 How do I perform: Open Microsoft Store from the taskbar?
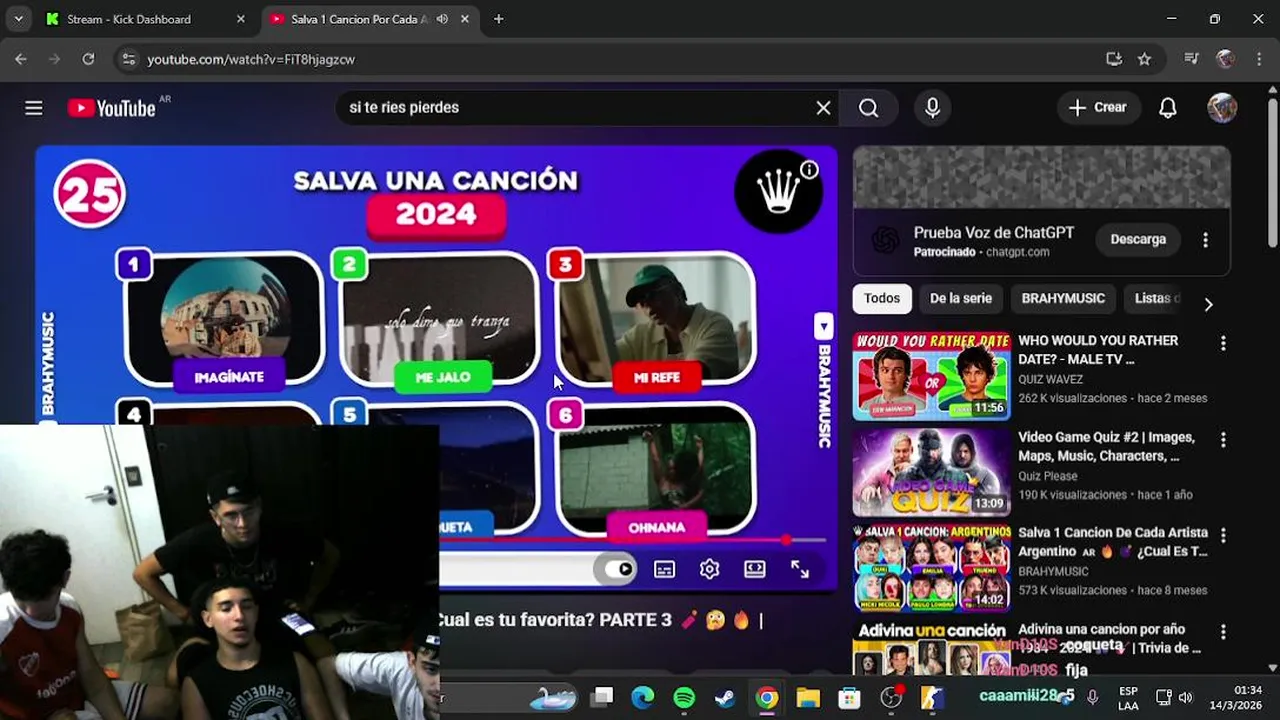[849, 698]
